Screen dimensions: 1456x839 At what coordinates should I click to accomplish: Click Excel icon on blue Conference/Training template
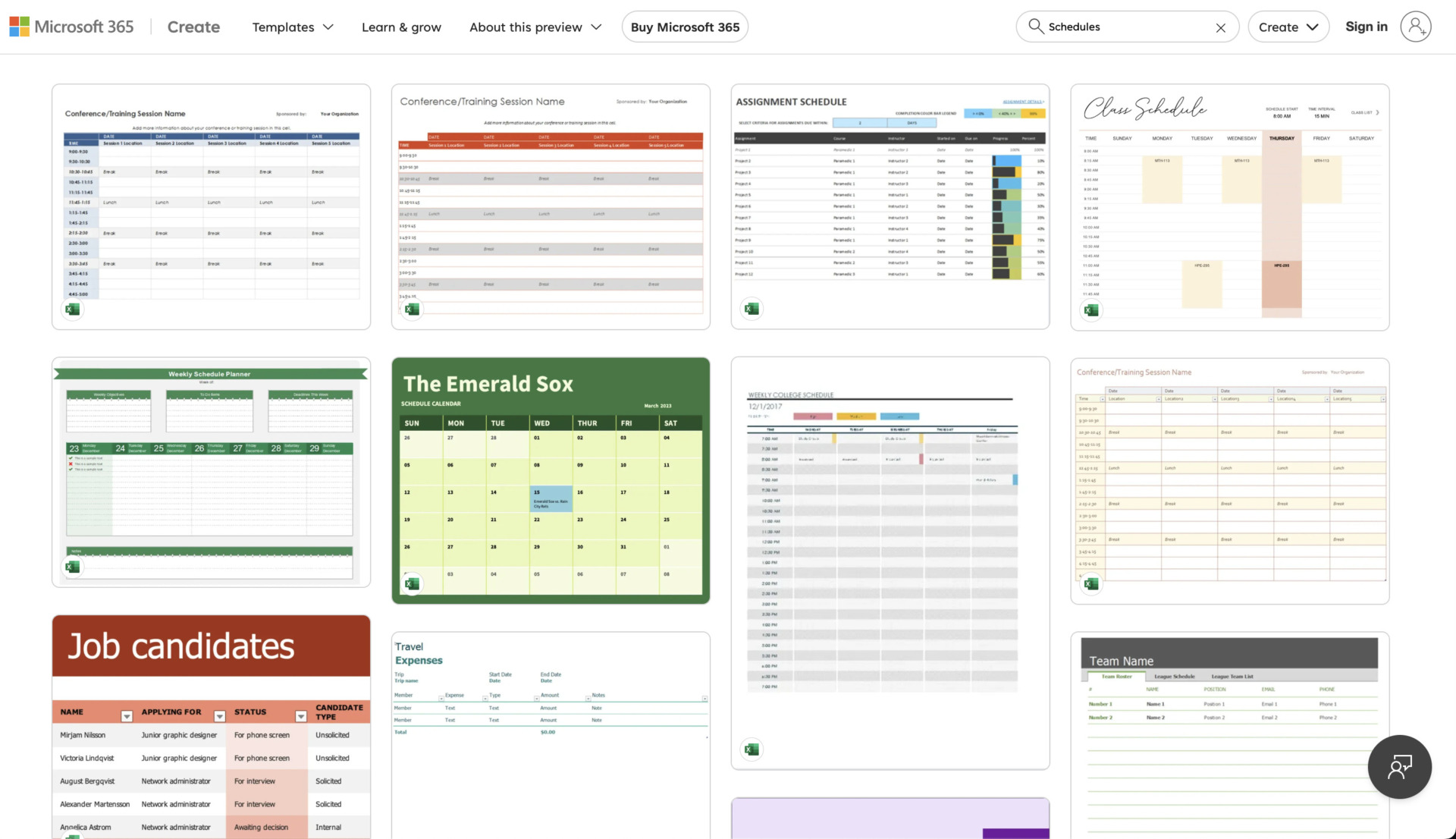tap(73, 310)
